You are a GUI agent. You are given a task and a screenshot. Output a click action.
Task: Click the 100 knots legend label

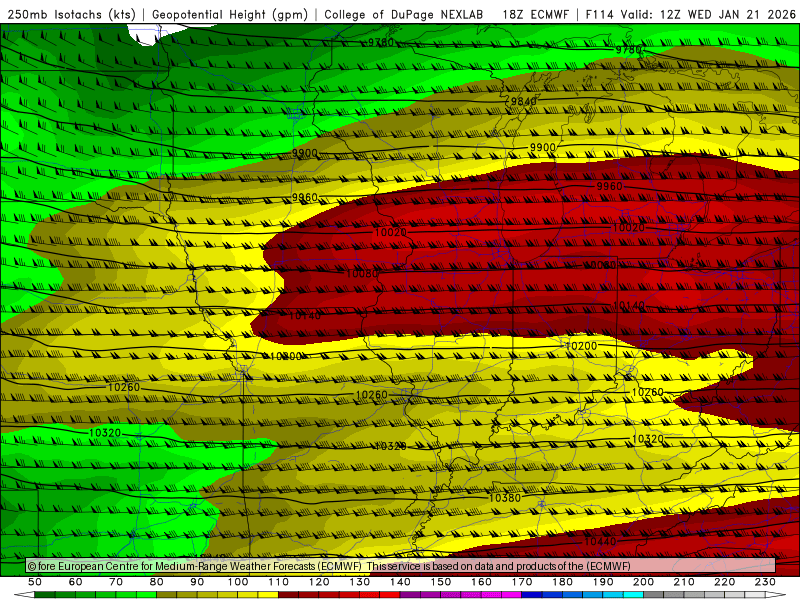pos(238,582)
